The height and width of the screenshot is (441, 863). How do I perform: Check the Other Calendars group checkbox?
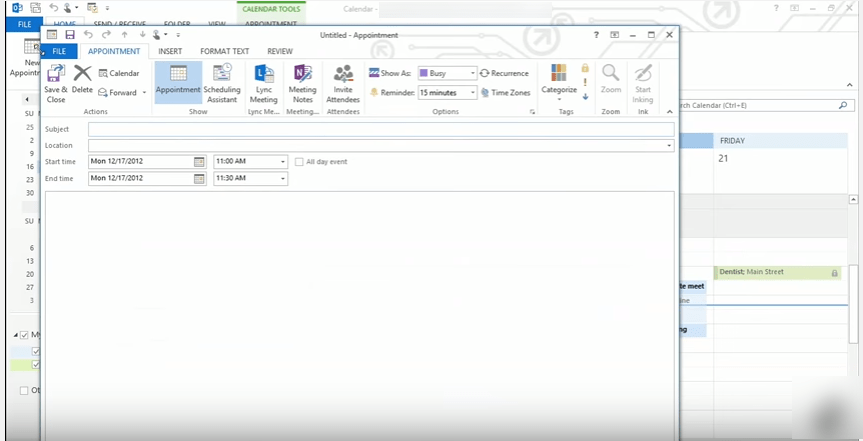tap(24, 390)
